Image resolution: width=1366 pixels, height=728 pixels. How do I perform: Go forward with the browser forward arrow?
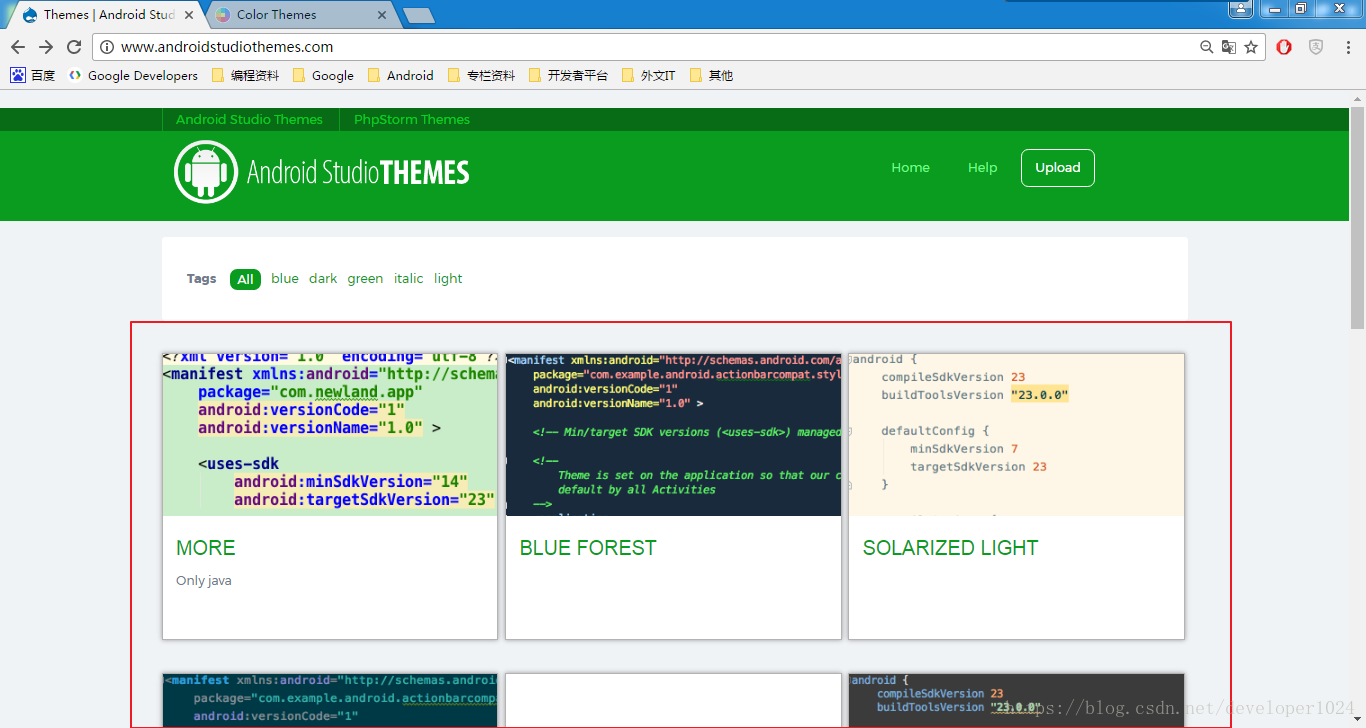pyautogui.click(x=46, y=47)
